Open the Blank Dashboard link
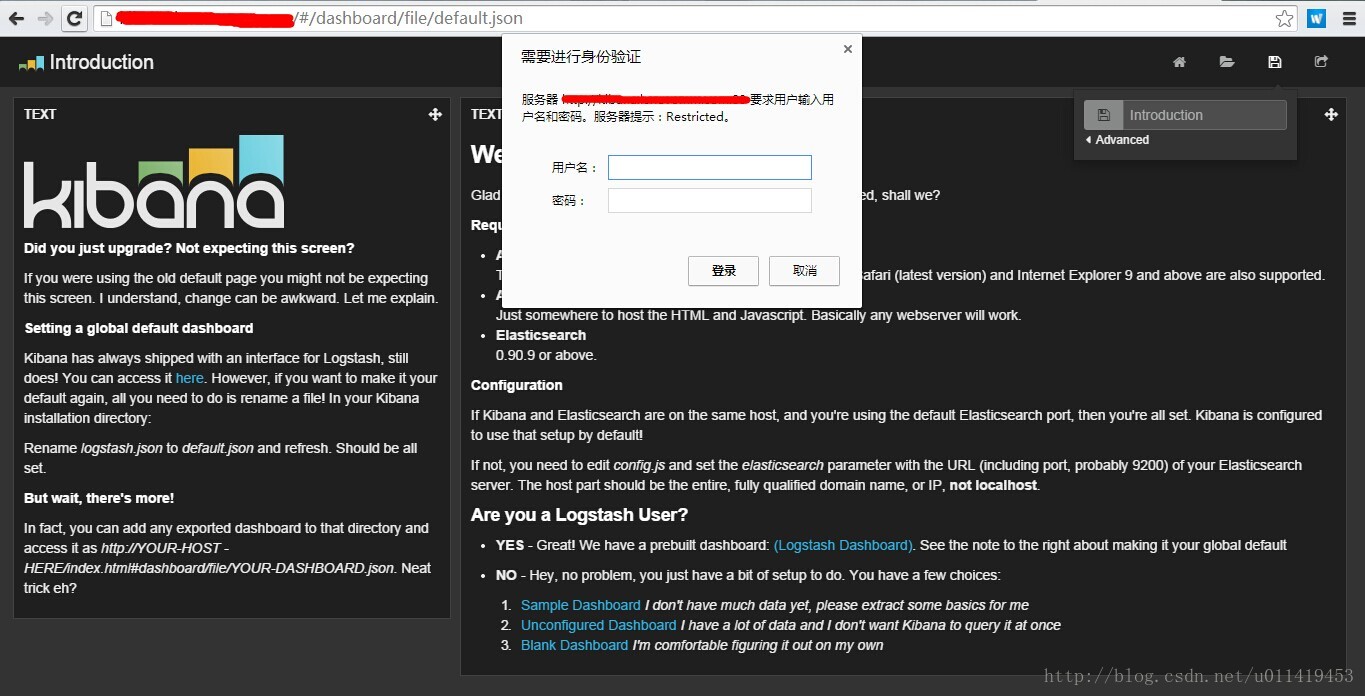The height and width of the screenshot is (696, 1365). pos(575,645)
